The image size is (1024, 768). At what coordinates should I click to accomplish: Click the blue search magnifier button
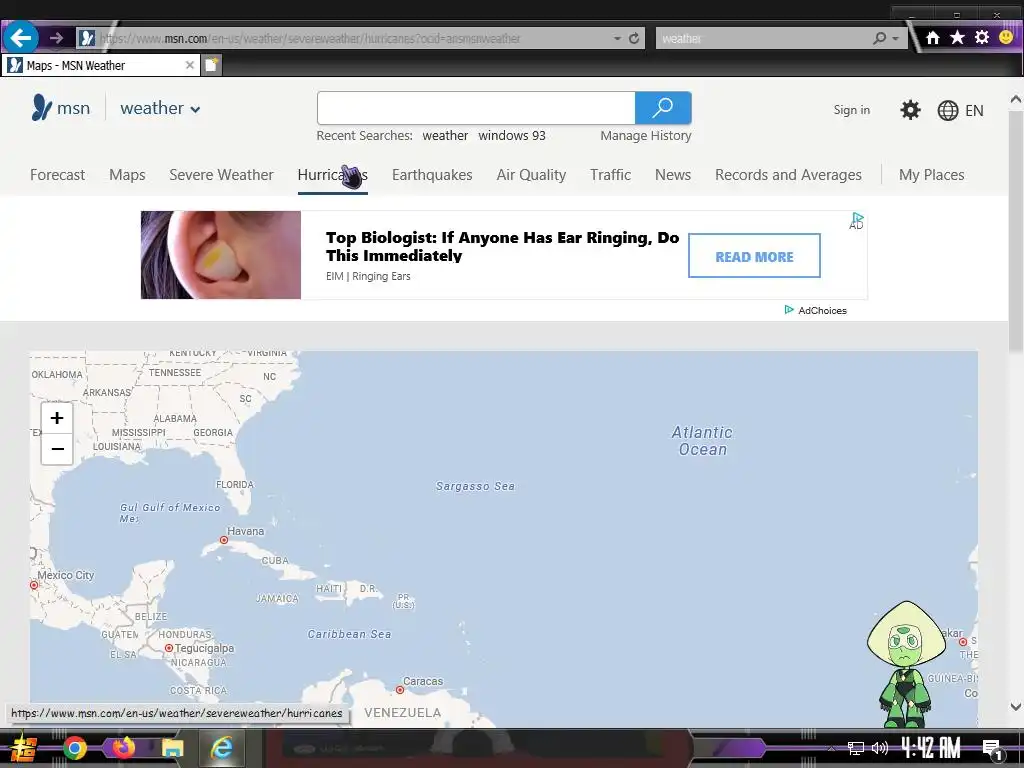click(663, 108)
